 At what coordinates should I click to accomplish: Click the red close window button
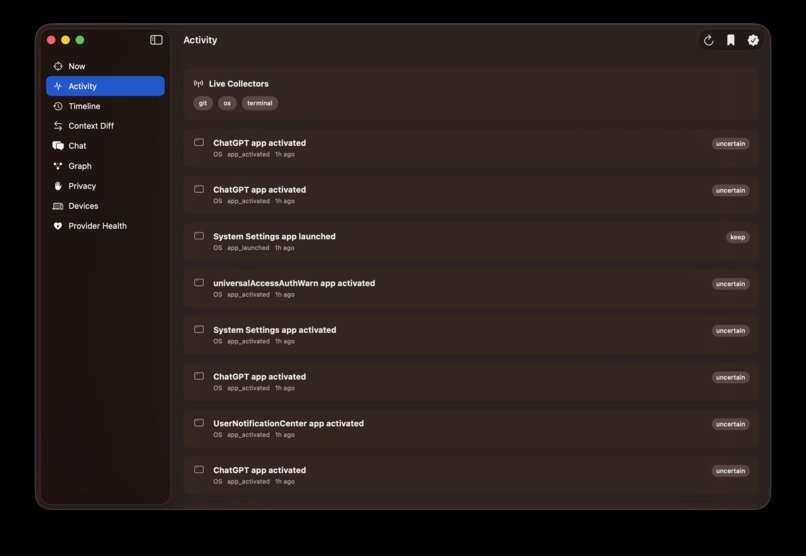point(51,40)
